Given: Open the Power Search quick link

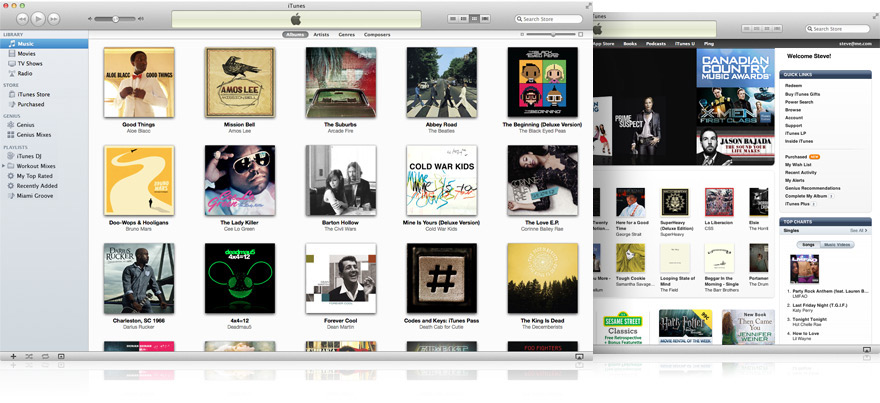Looking at the screenshot, I should click(799, 102).
